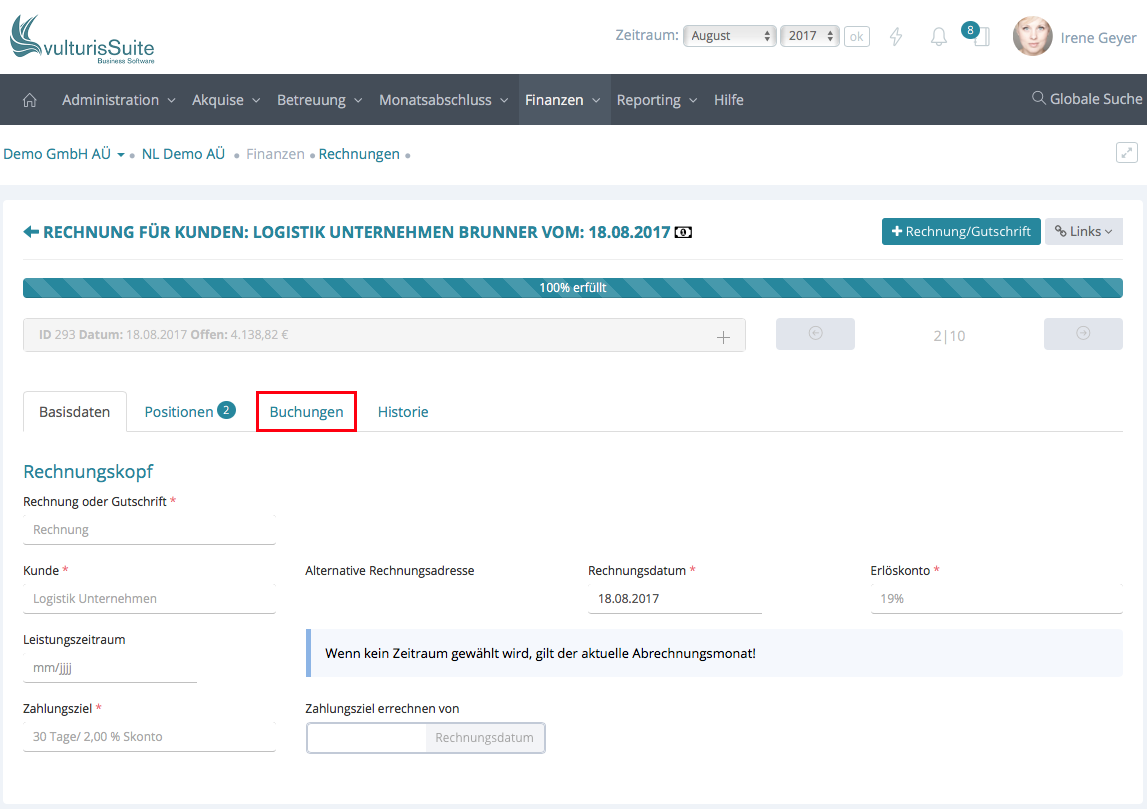Screen dimensions: 1147x809
Task: Click the lightning bolt icon
Action: click(x=896, y=37)
